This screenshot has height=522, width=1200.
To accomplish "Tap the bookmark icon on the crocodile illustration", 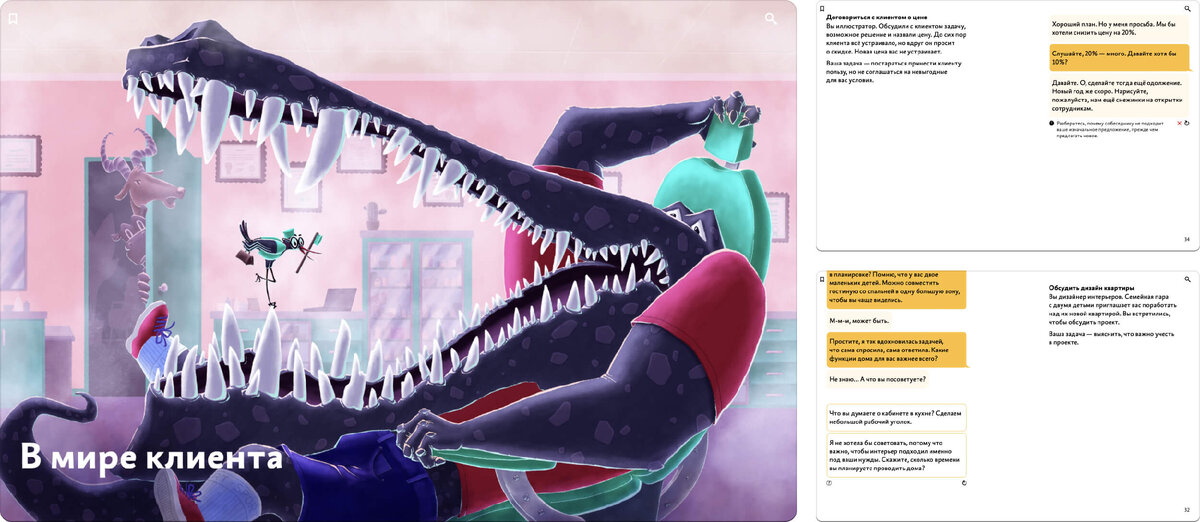I will [x=13, y=17].
